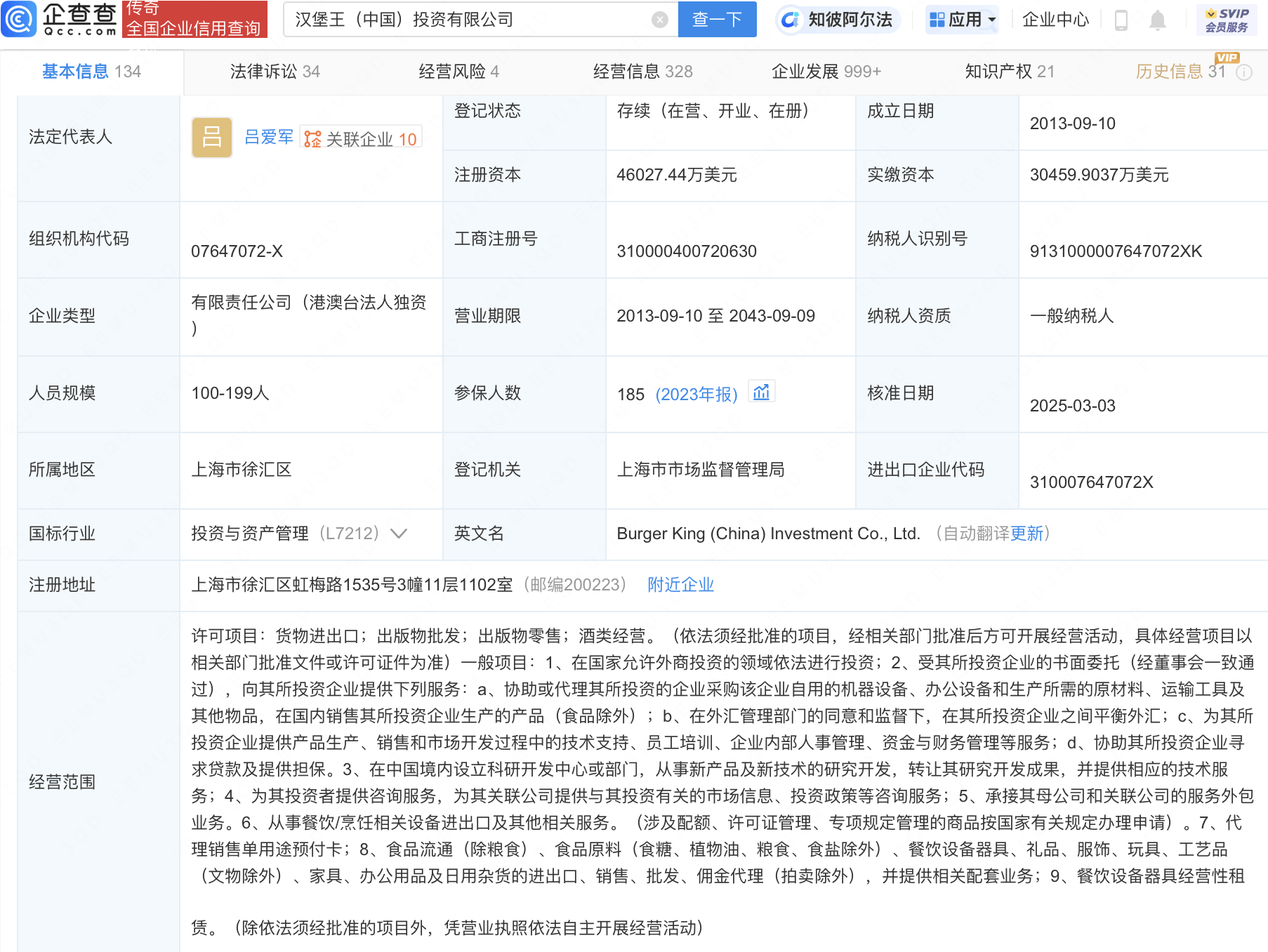Select establishment date 2013-09-10
This screenshot has width=1268, height=952.
[x=1072, y=124]
